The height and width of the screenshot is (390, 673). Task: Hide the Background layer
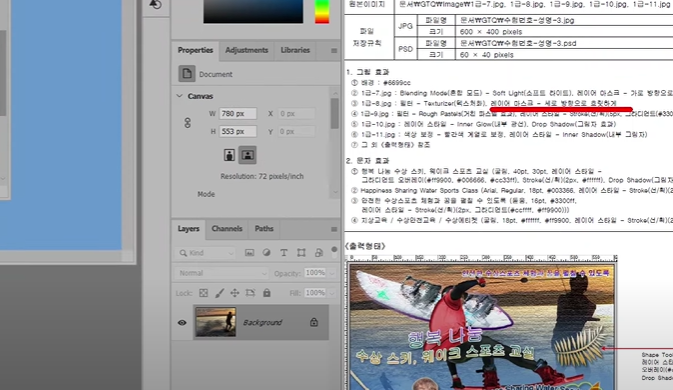click(x=182, y=323)
